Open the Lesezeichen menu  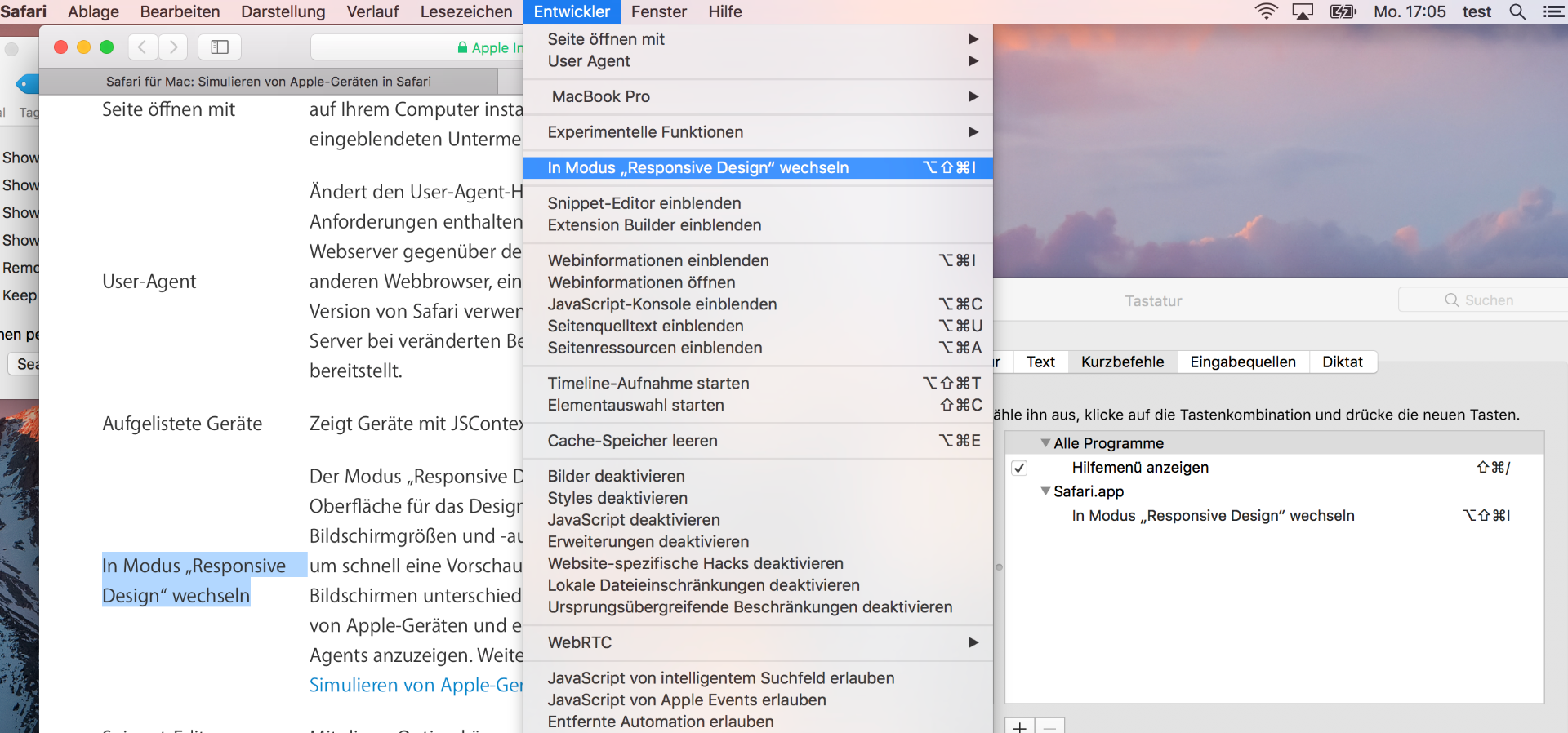466,11
